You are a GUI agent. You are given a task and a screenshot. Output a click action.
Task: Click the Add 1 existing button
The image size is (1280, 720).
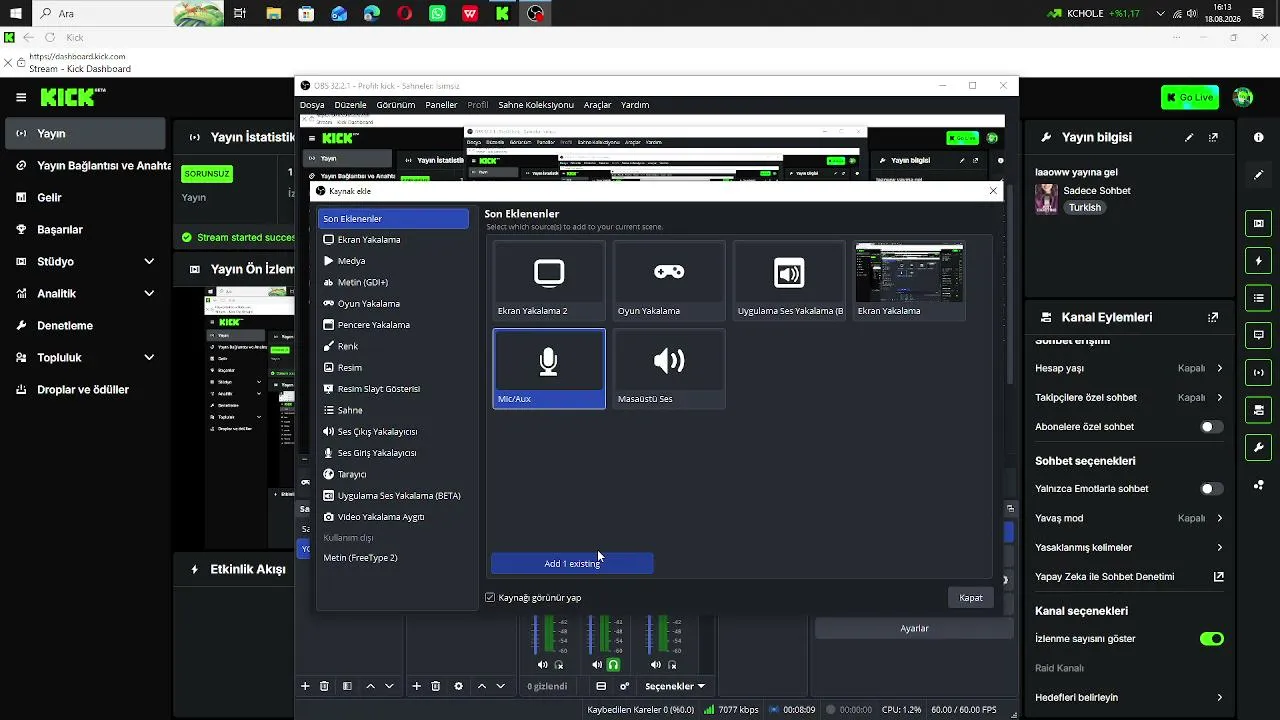[x=572, y=564]
